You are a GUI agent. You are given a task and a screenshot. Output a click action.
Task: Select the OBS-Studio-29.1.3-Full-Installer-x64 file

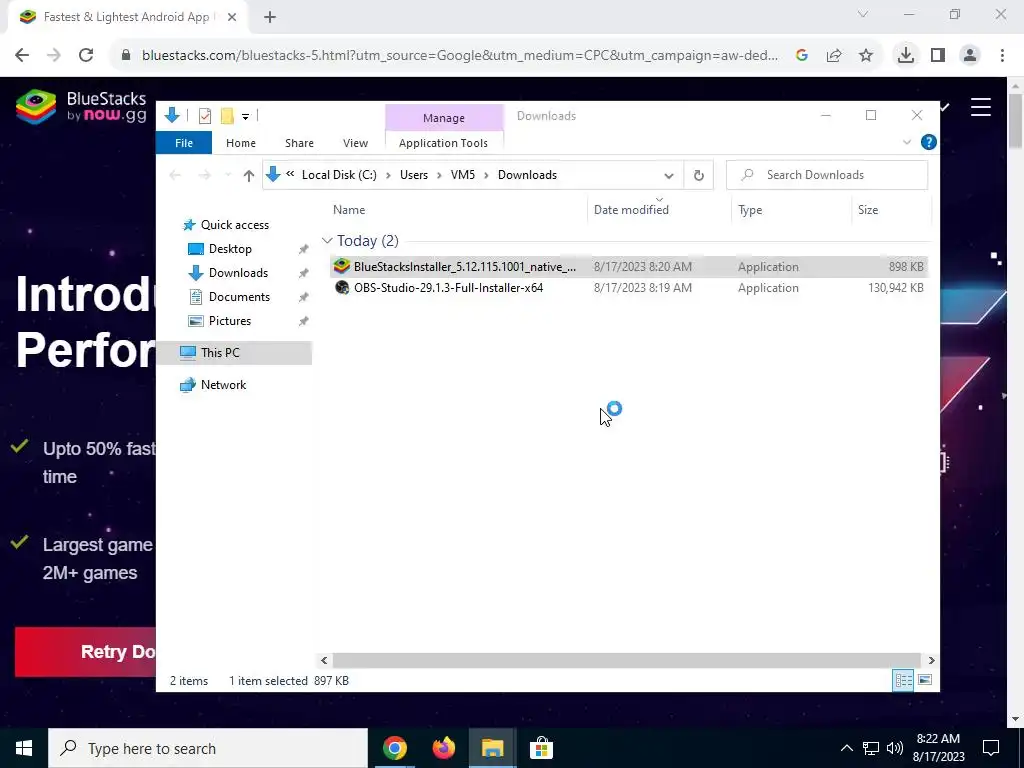click(628, 288)
